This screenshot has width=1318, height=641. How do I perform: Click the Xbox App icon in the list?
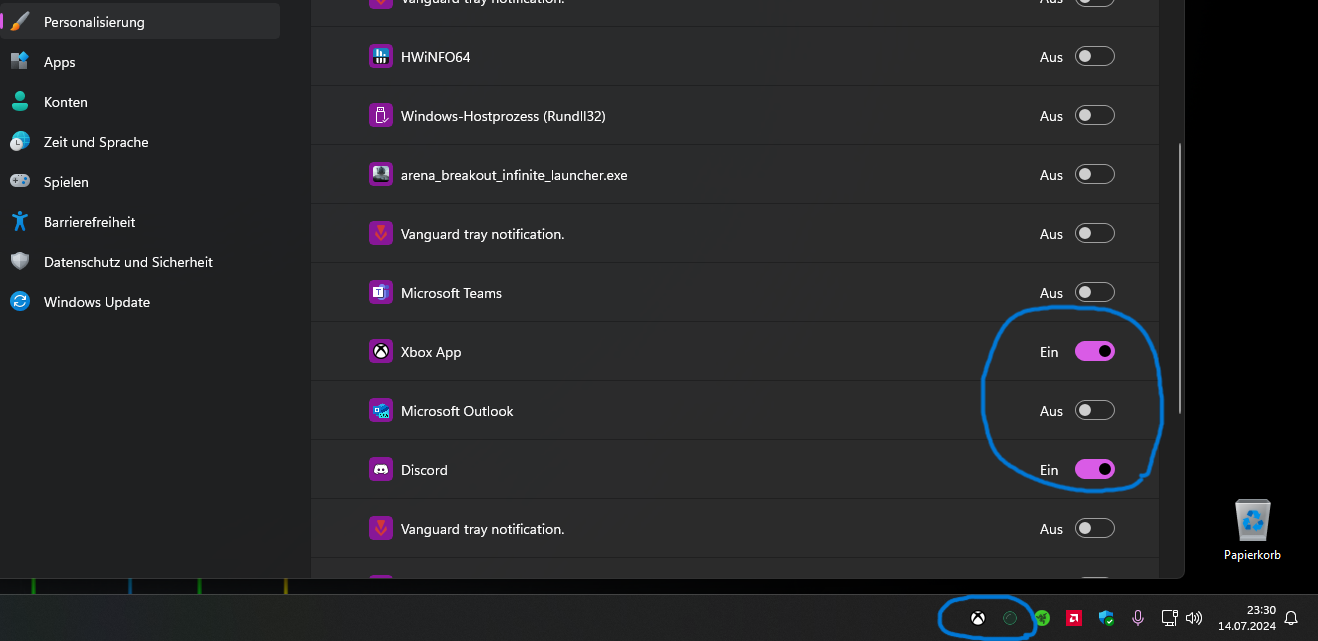(x=381, y=351)
